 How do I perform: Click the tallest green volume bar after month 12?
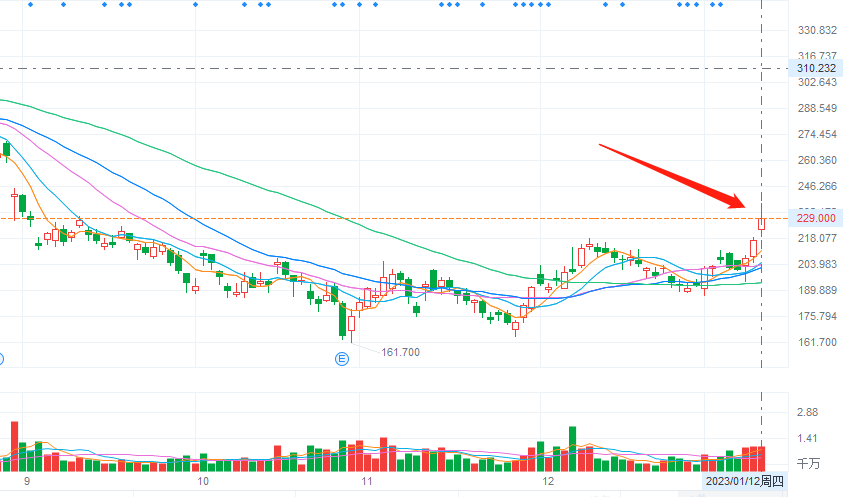pyautogui.click(x=573, y=449)
